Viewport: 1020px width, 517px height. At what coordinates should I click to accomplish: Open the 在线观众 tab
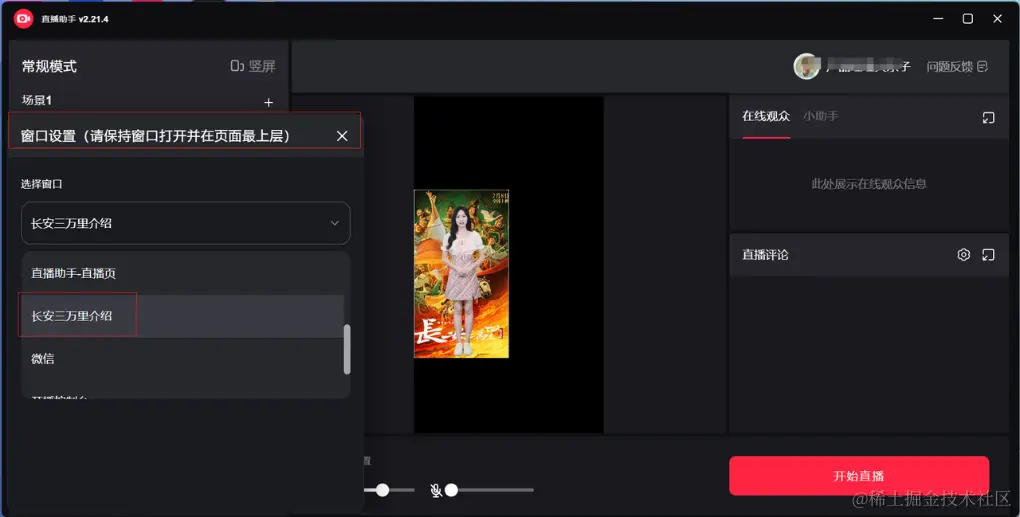tap(766, 116)
